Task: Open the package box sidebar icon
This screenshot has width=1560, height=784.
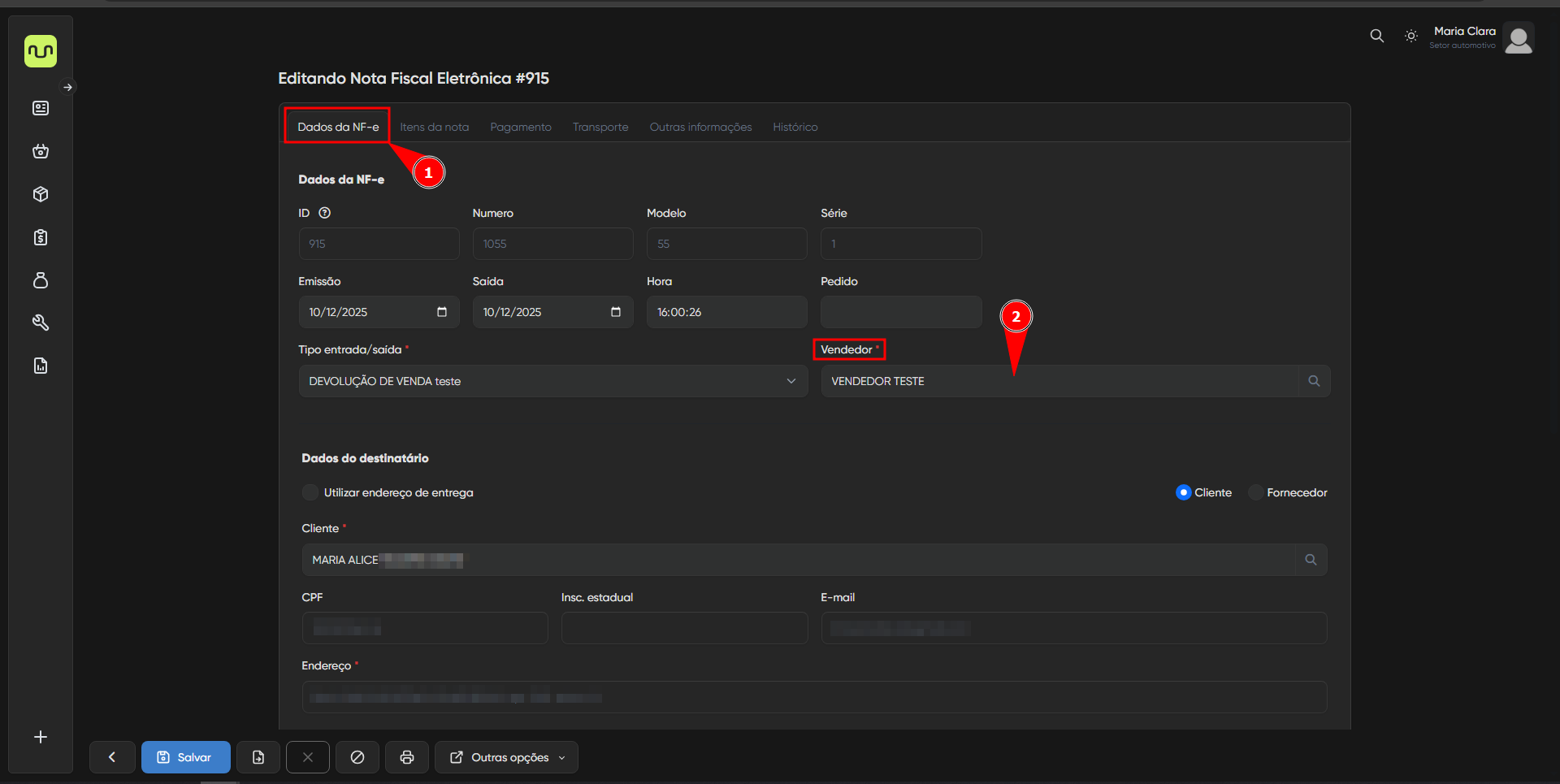Action: point(41,194)
